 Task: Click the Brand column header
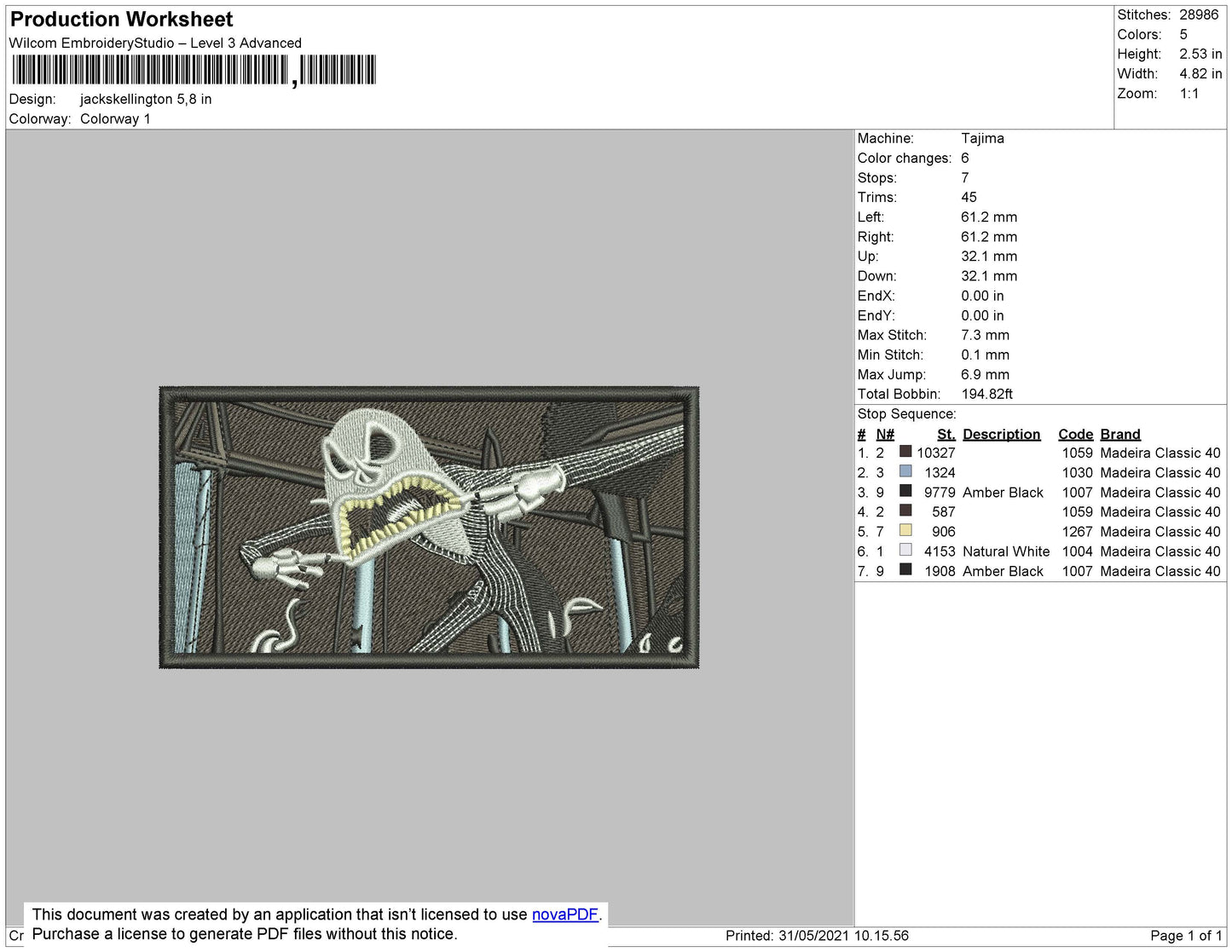point(1119,434)
